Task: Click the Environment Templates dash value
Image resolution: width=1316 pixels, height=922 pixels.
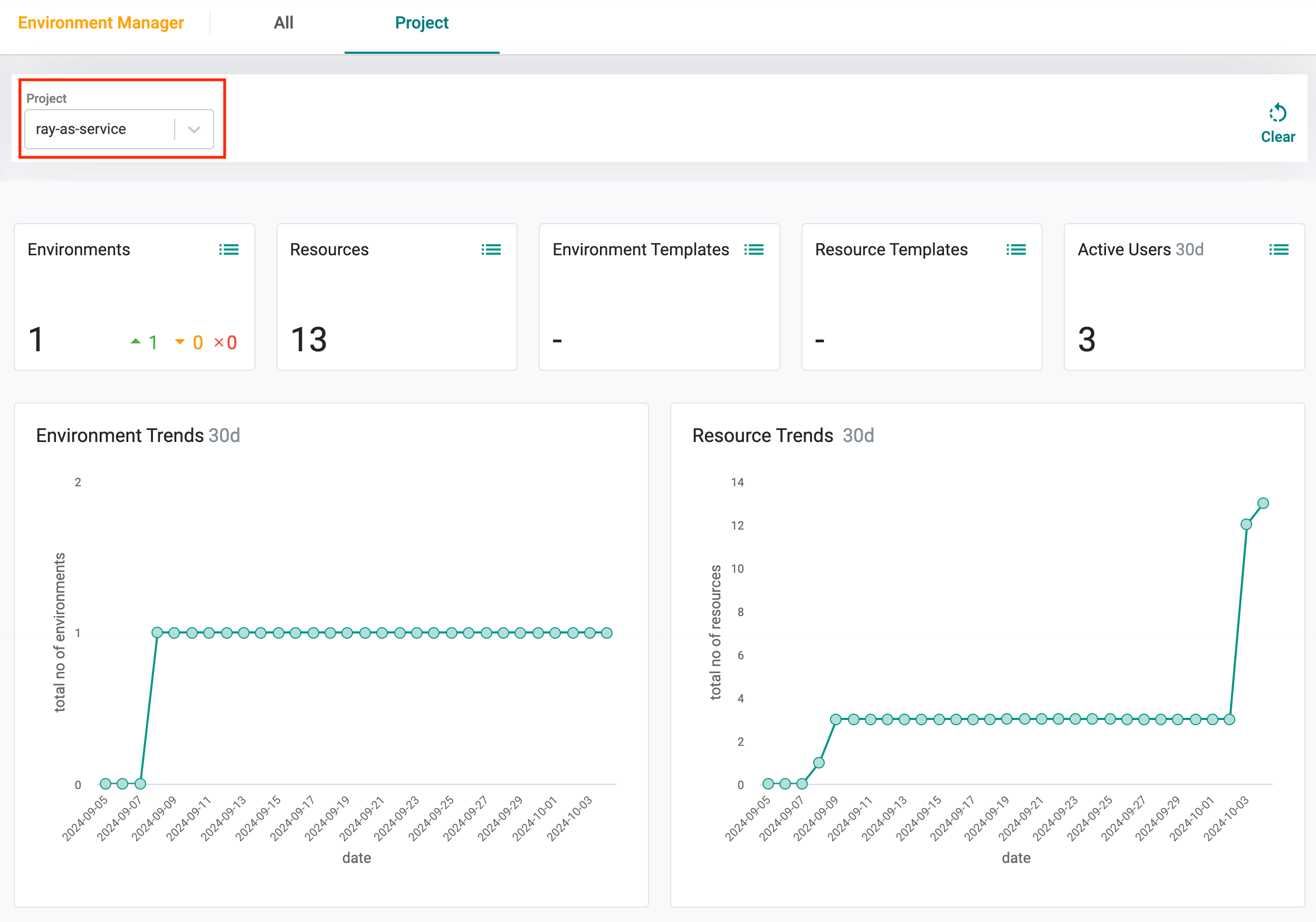Action: coord(557,341)
